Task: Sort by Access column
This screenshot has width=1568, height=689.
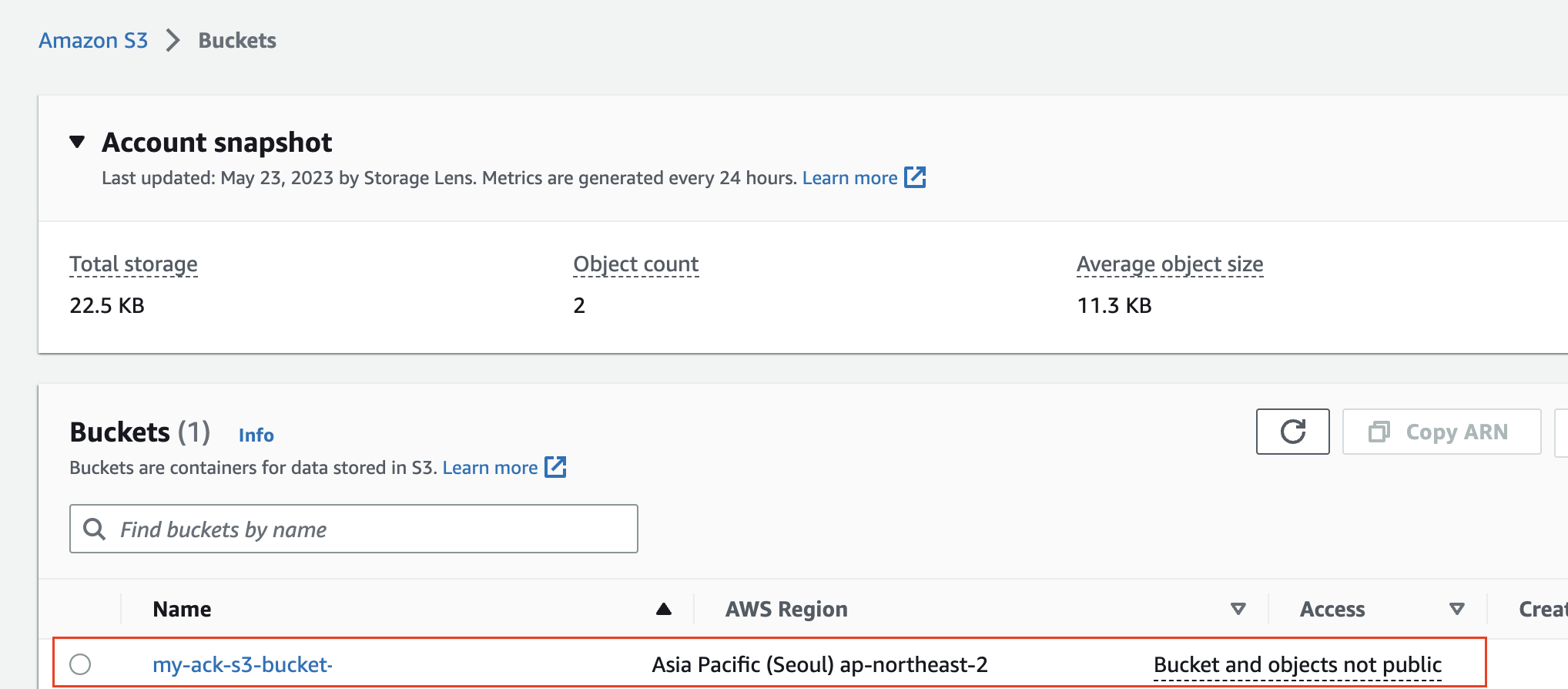Action: [x=1332, y=610]
